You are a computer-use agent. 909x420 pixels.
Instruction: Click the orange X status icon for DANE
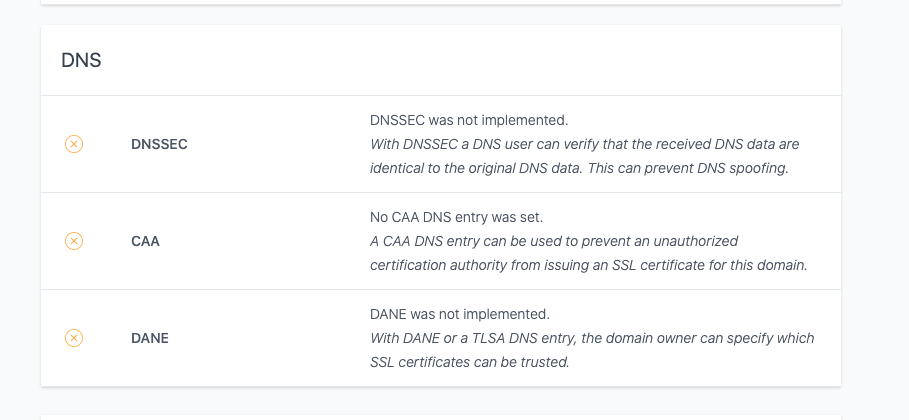(74, 338)
